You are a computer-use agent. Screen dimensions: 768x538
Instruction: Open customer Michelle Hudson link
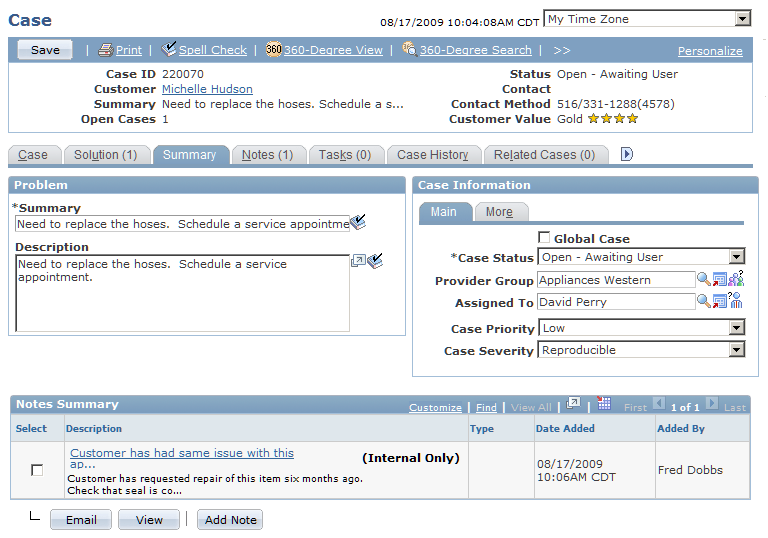(x=207, y=89)
